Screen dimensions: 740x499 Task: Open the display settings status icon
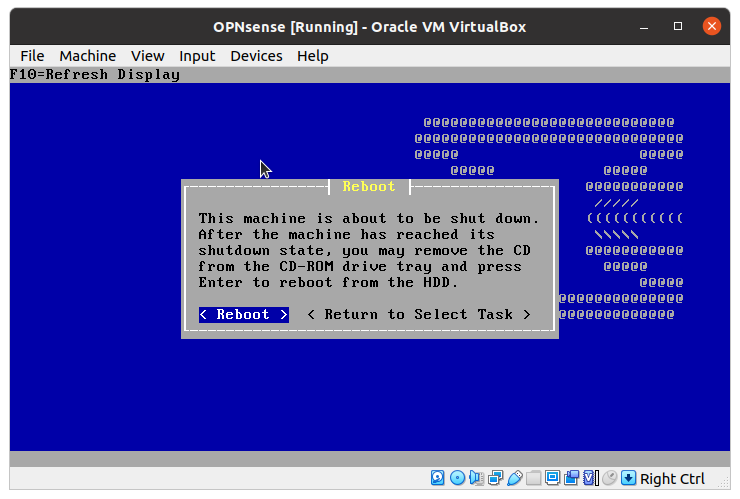click(x=552, y=478)
